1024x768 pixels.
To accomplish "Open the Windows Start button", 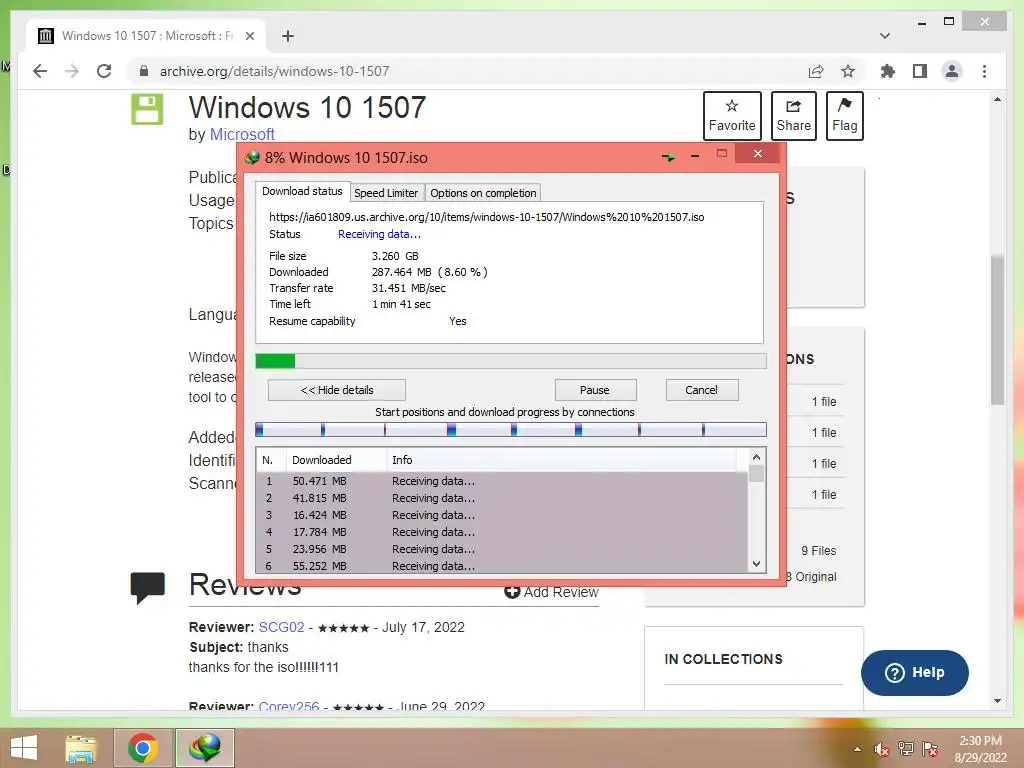I will point(24,748).
